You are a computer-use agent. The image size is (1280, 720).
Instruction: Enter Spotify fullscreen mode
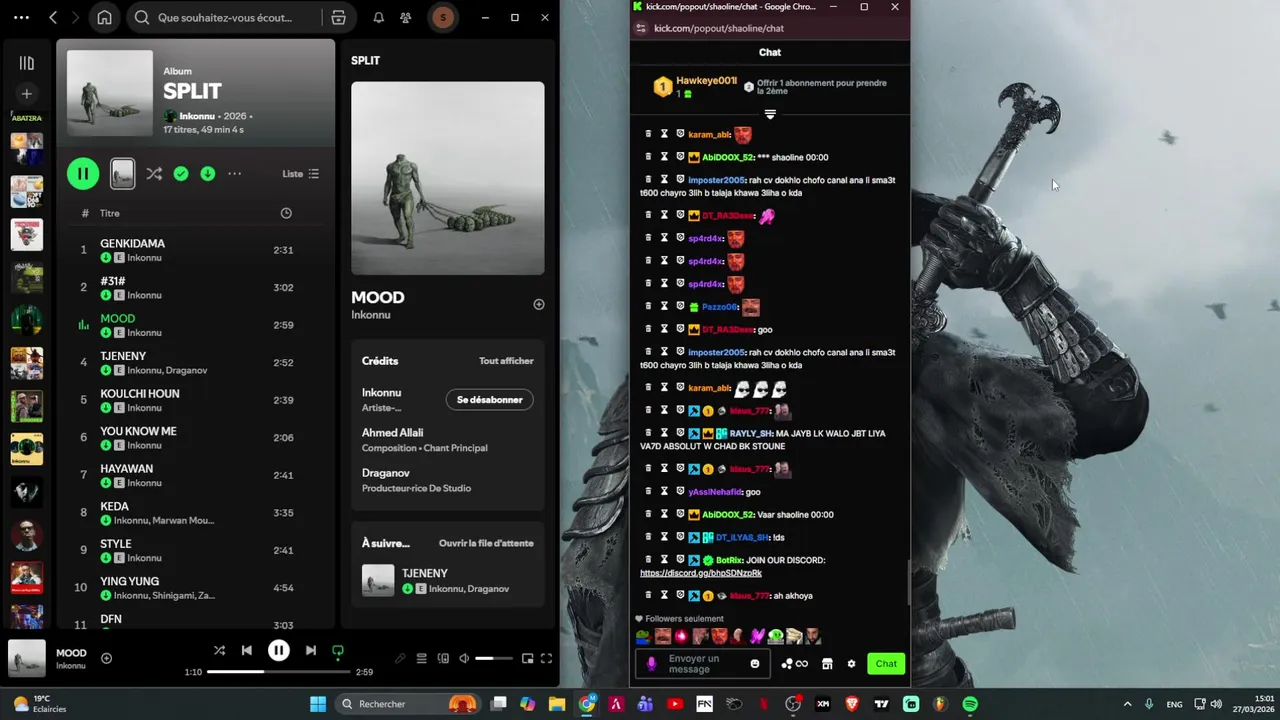point(546,658)
